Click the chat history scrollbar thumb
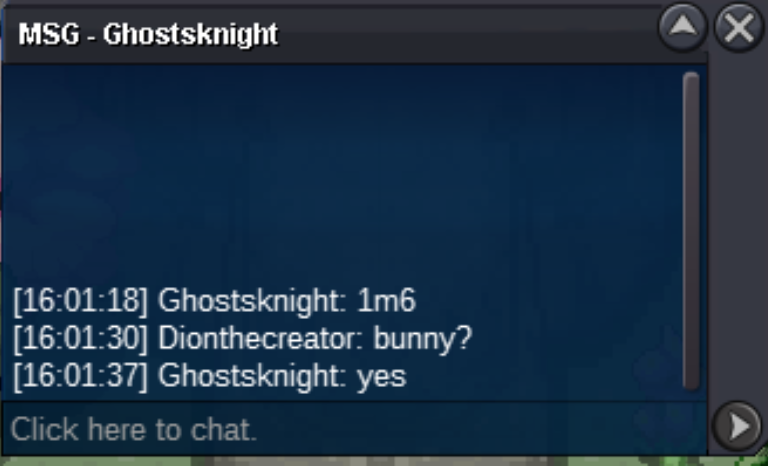Viewport: 768px width, 466px height. pyautogui.click(x=691, y=231)
